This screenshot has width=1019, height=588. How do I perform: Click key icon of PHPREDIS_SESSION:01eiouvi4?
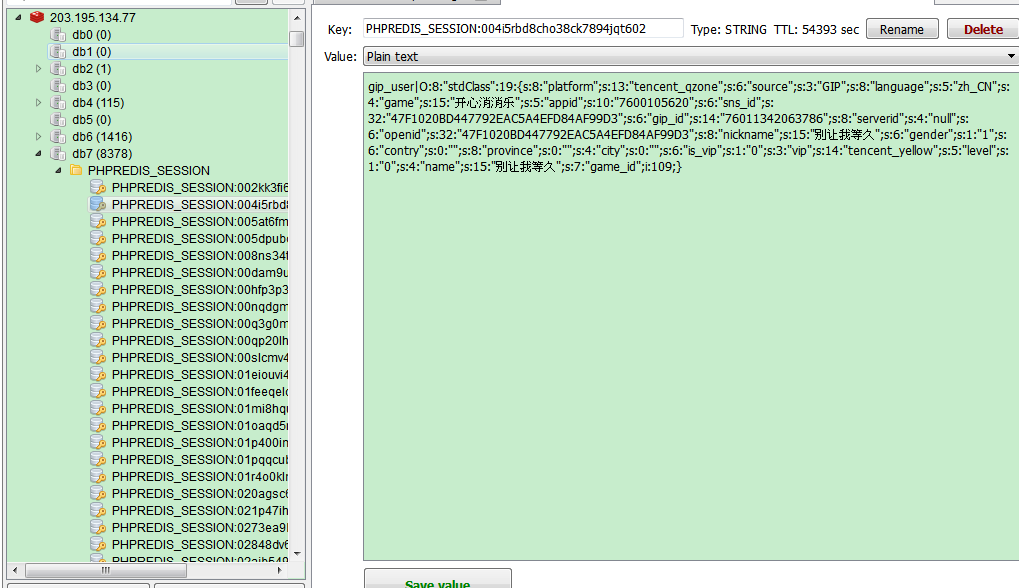pyautogui.click(x=98, y=374)
